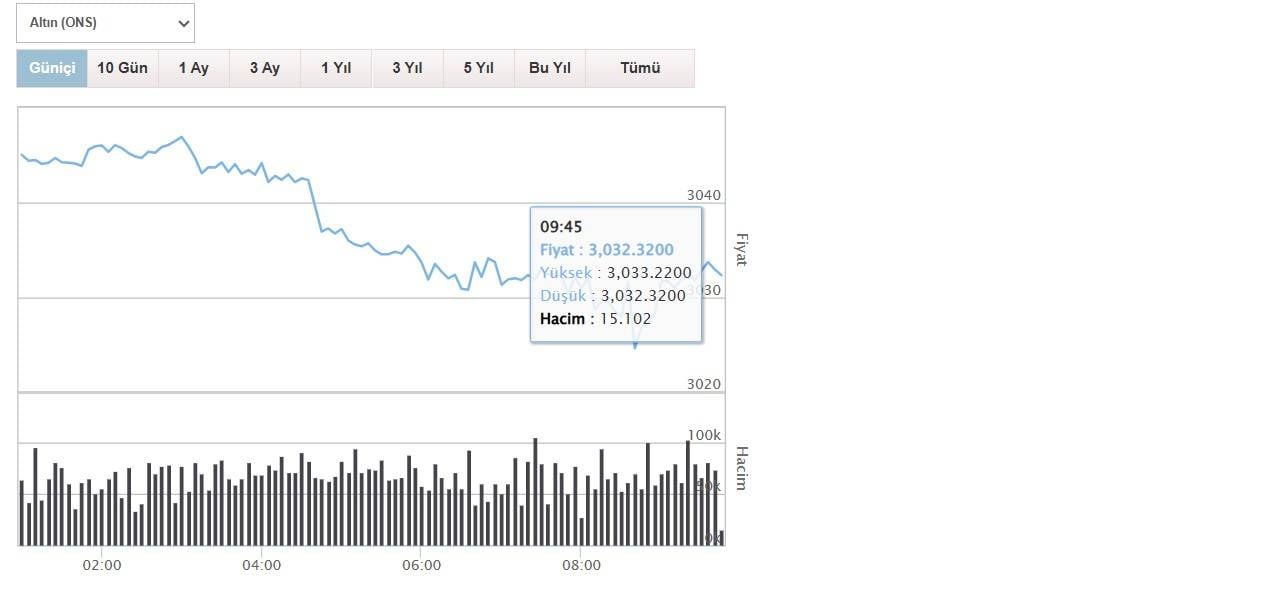Select the 1 Ay time range
The width and height of the screenshot is (1280, 597).
pyautogui.click(x=193, y=68)
